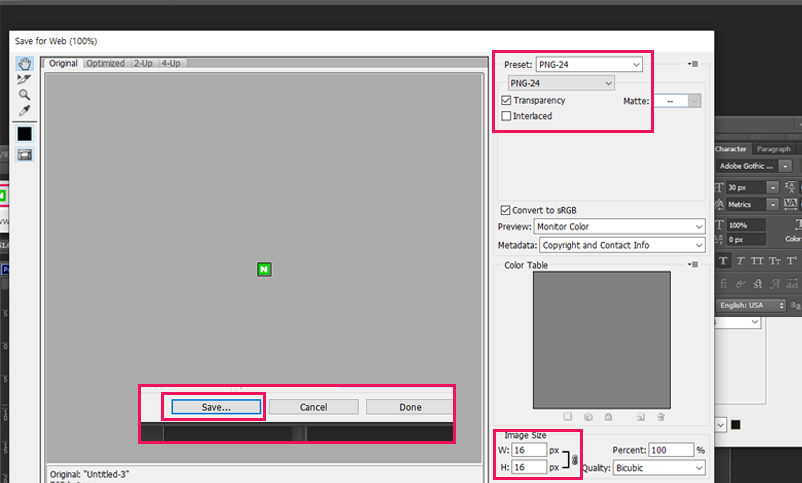802x483 pixels.
Task: Open the Quality dropdown set to Bicubic
Action: click(x=659, y=468)
